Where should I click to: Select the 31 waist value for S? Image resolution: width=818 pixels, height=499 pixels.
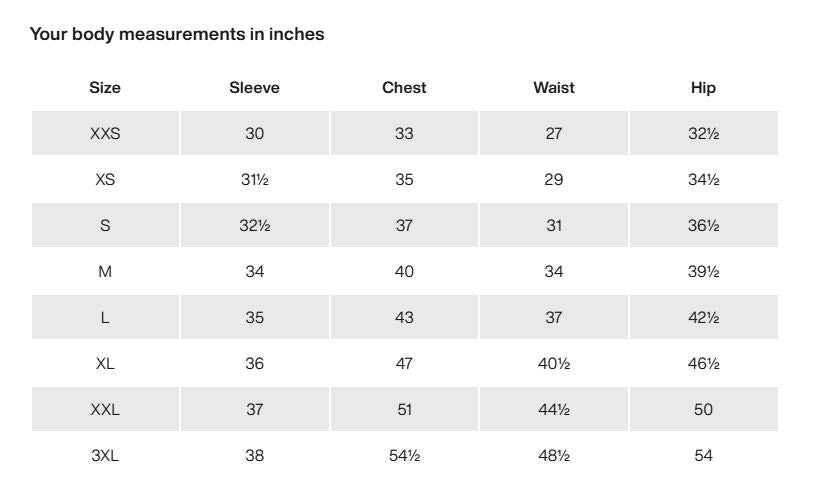coord(554,226)
